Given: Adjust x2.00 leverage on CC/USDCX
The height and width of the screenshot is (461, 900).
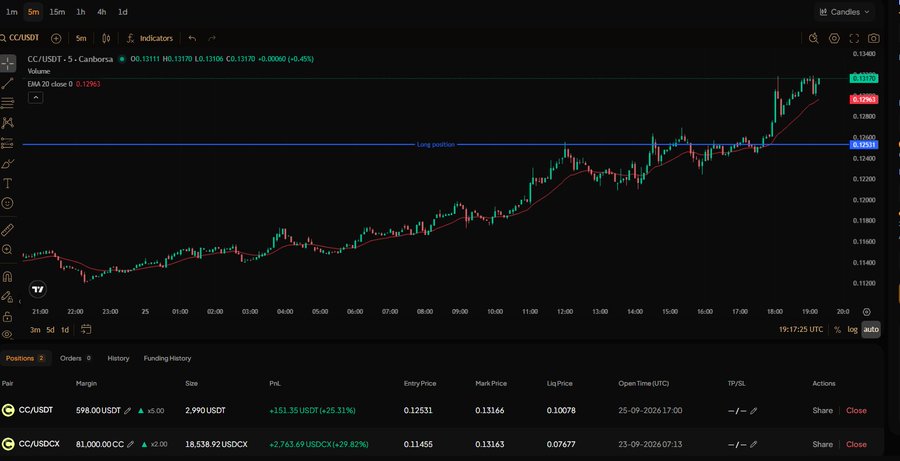Looking at the screenshot, I should [x=154, y=444].
